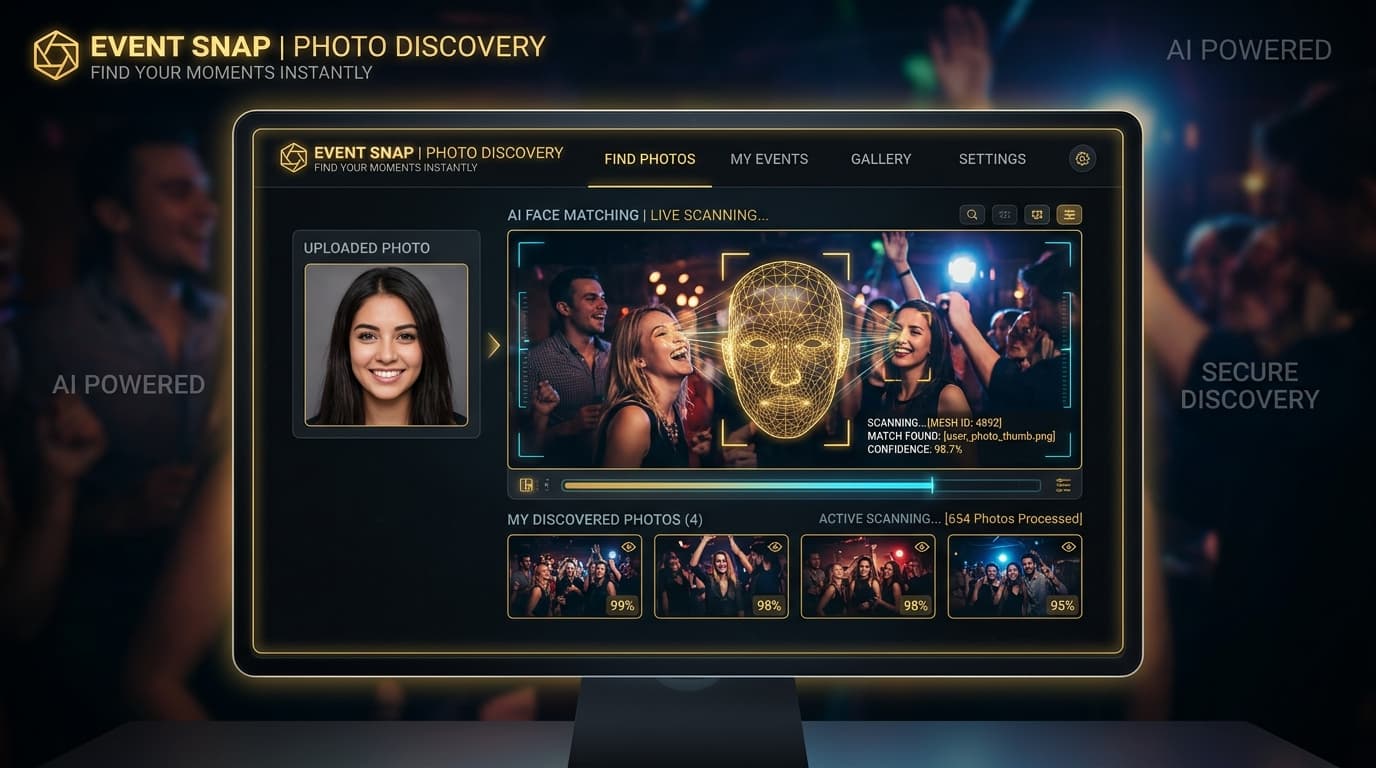
Task: Click the layout icon left of the scan progress bar
Action: click(527, 485)
